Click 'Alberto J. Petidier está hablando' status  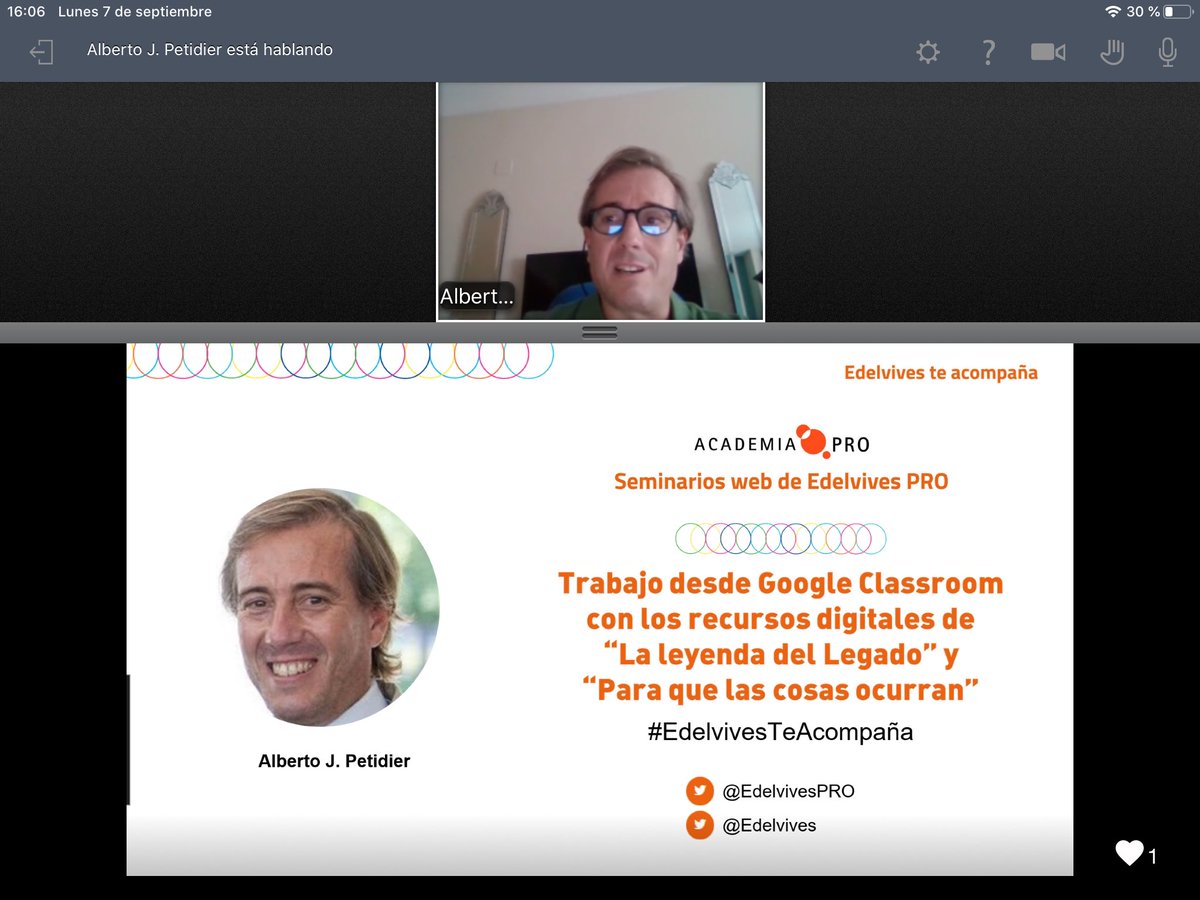point(210,49)
